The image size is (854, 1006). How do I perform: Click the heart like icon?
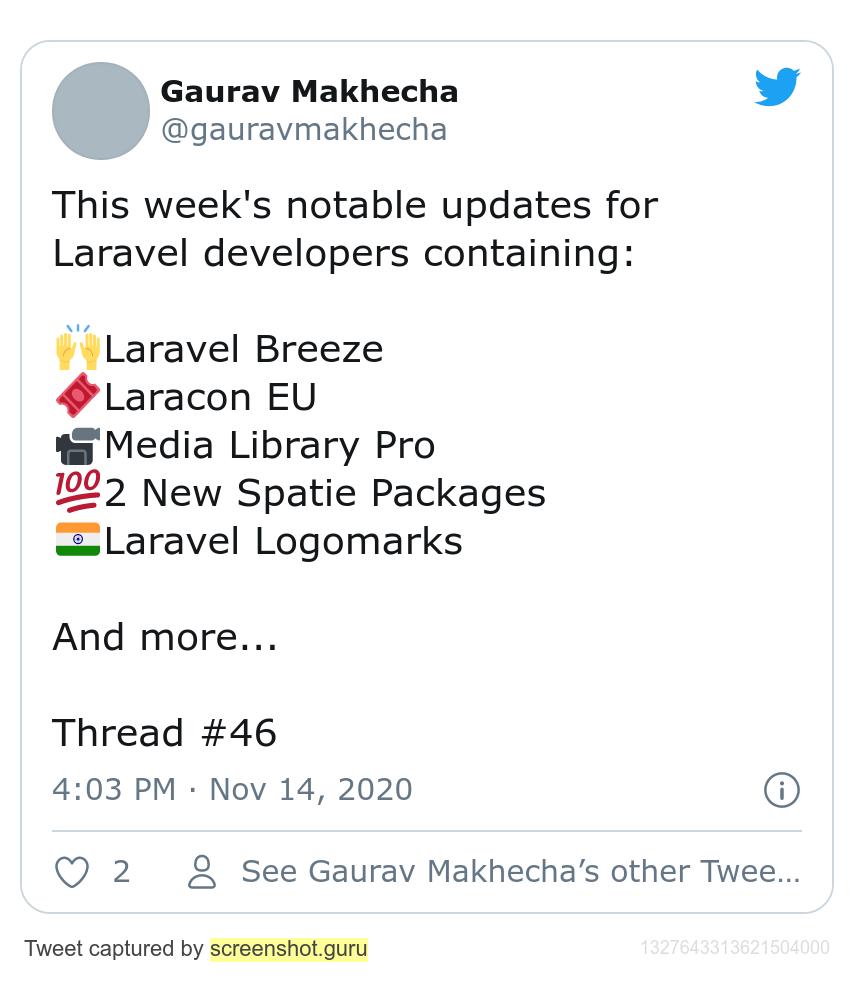click(72, 872)
